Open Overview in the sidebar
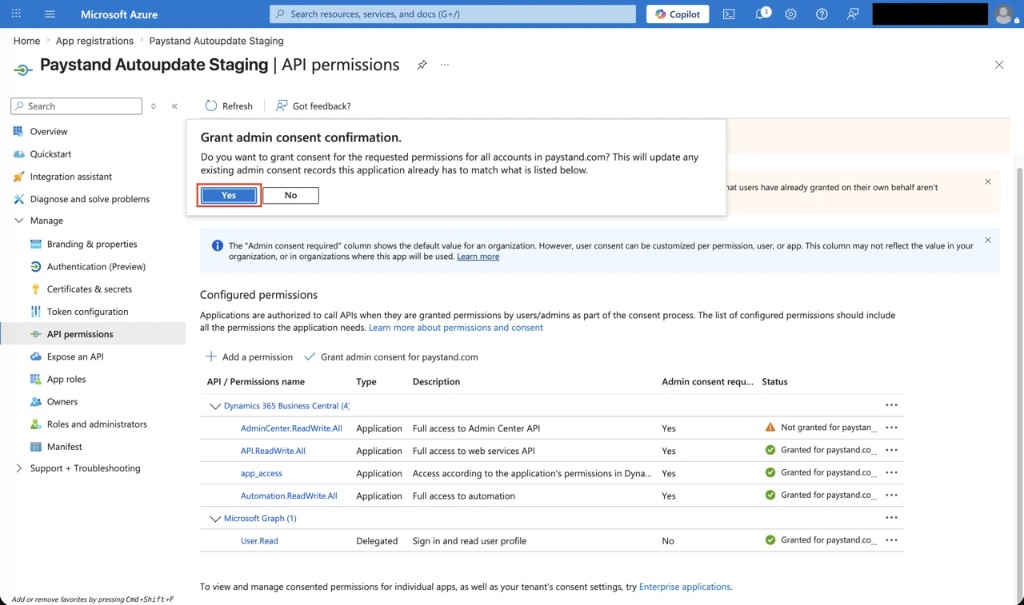 pyautogui.click(x=48, y=131)
